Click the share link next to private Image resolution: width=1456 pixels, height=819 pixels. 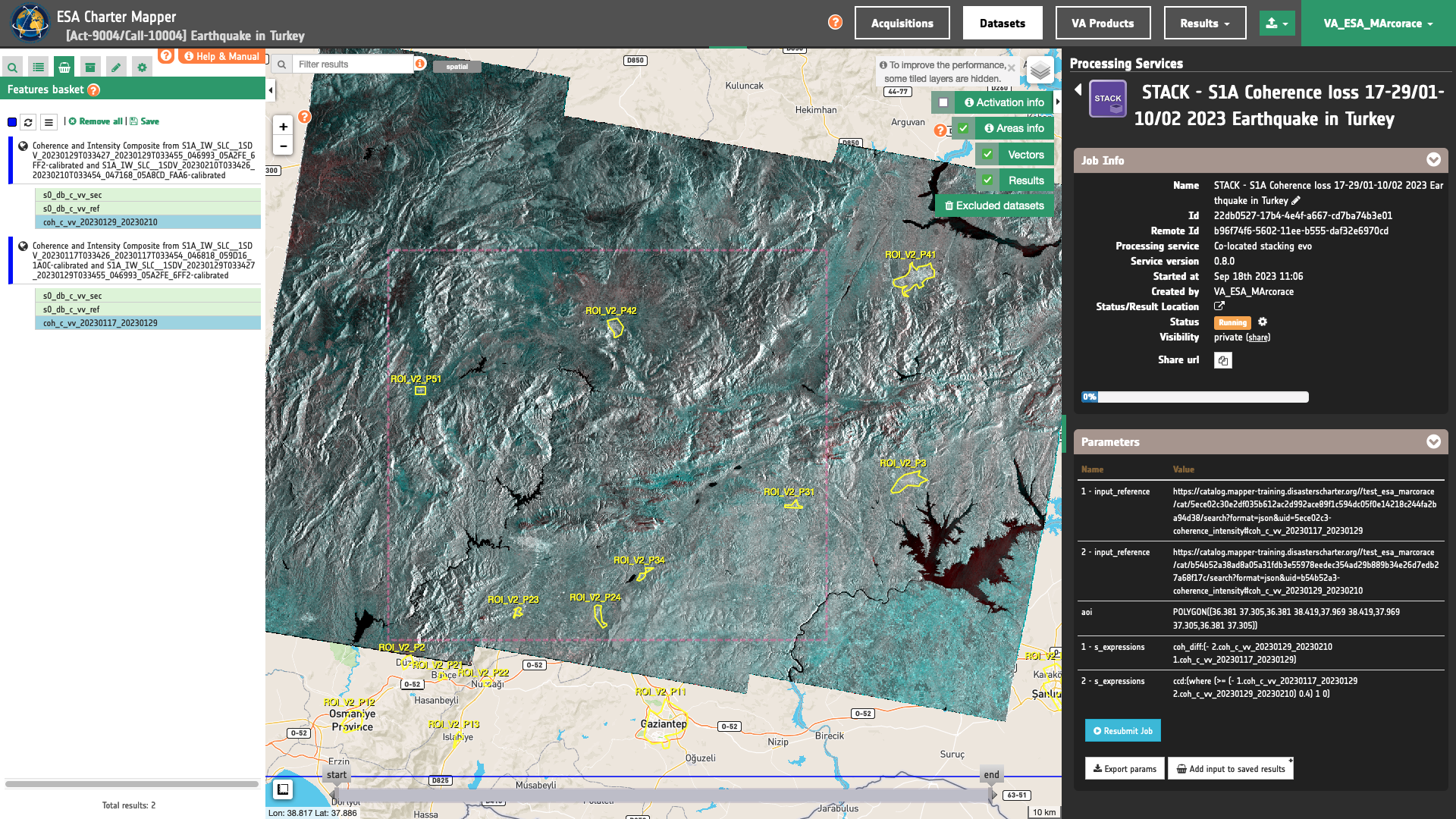click(x=1258, y=337)
